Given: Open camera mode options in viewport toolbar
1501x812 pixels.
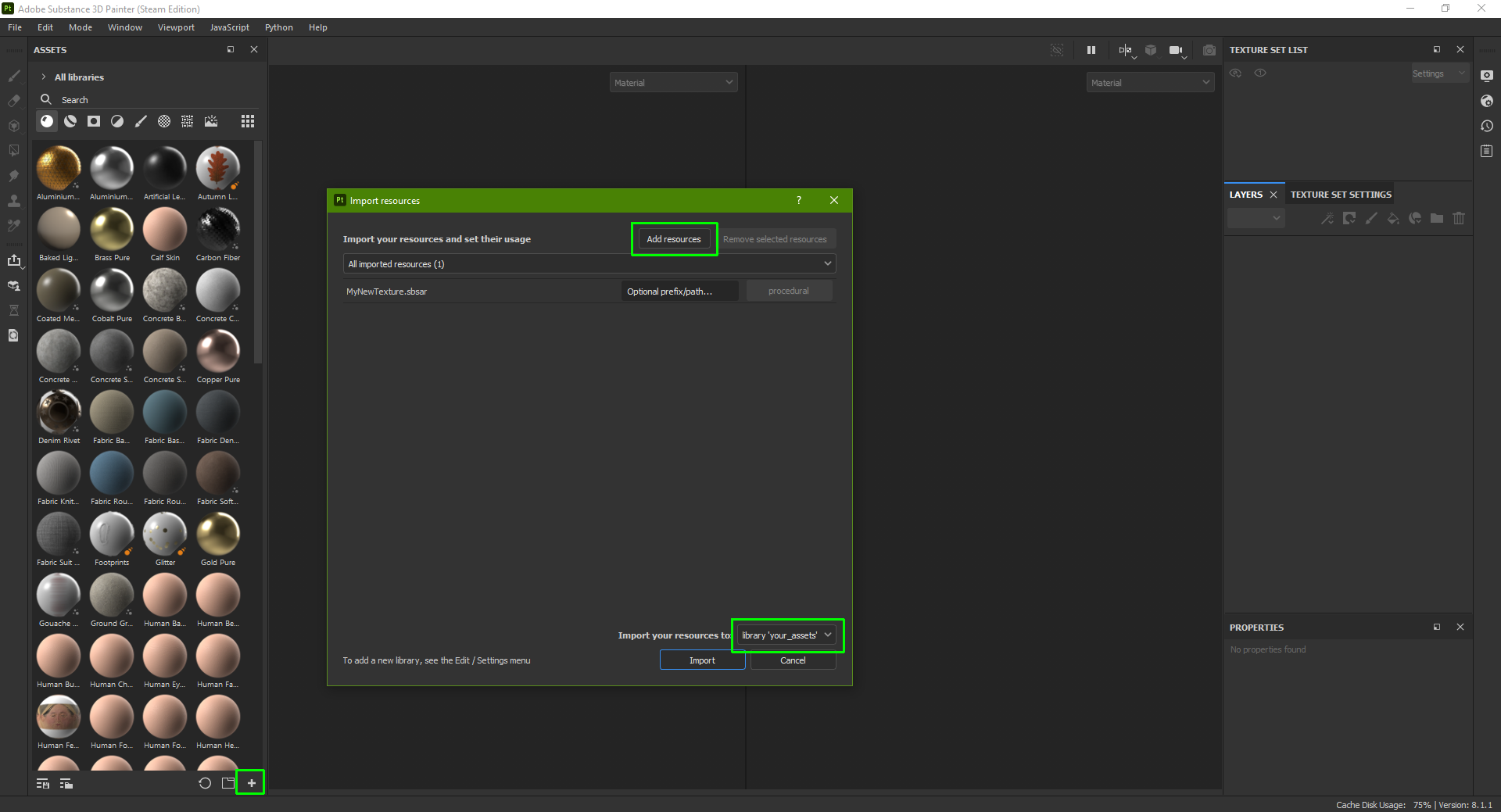Looking at the screenshot, I should [x=1177, y=50].
